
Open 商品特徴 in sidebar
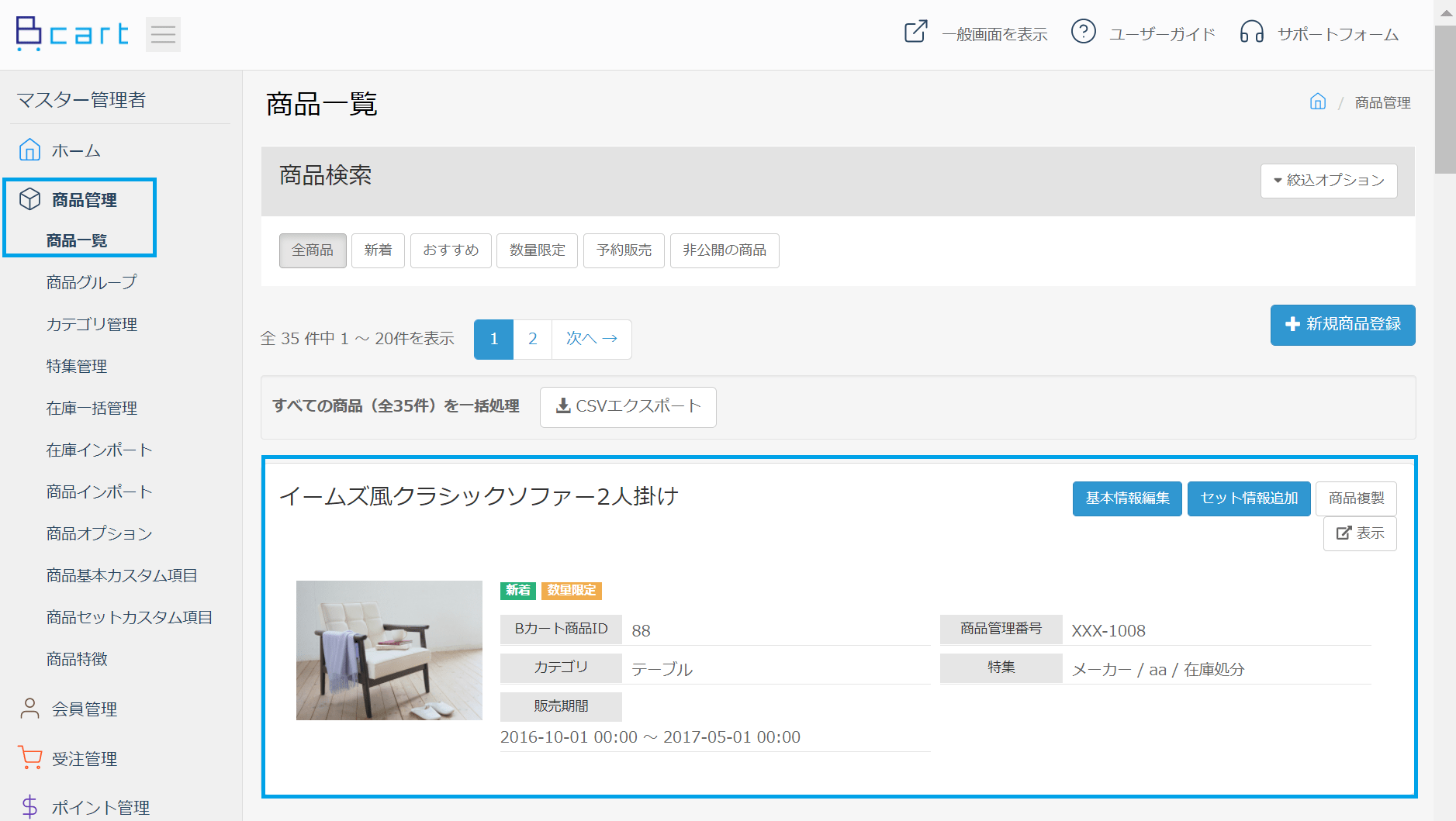click(x=77, y=659)
